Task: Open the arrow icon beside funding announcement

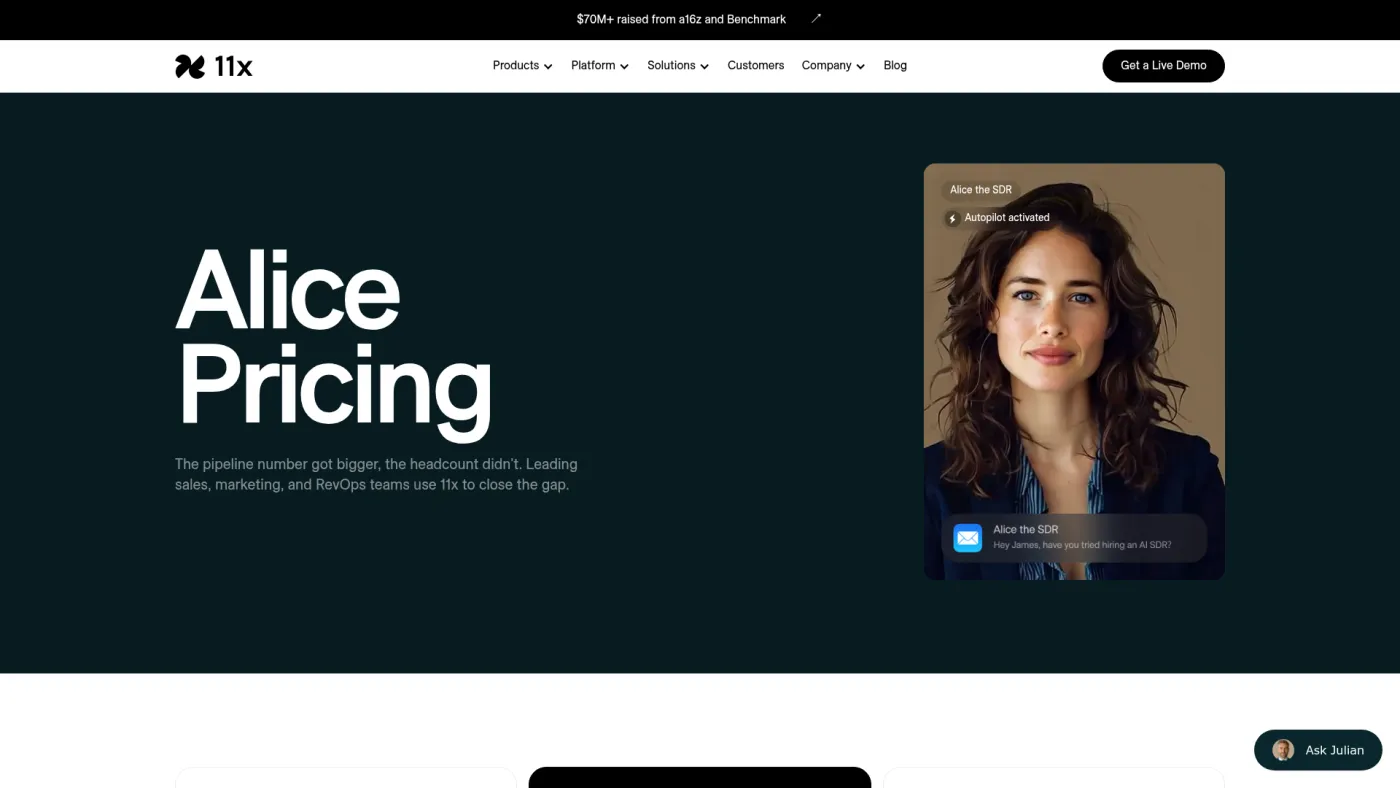Action: click(816, 19)
